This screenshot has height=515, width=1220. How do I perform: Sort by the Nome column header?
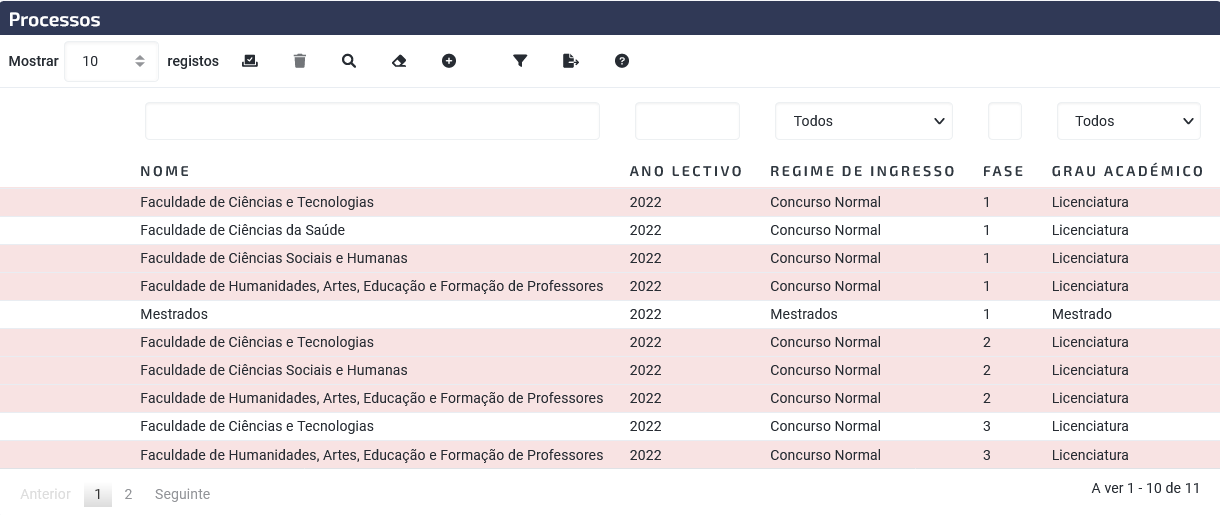165,171
